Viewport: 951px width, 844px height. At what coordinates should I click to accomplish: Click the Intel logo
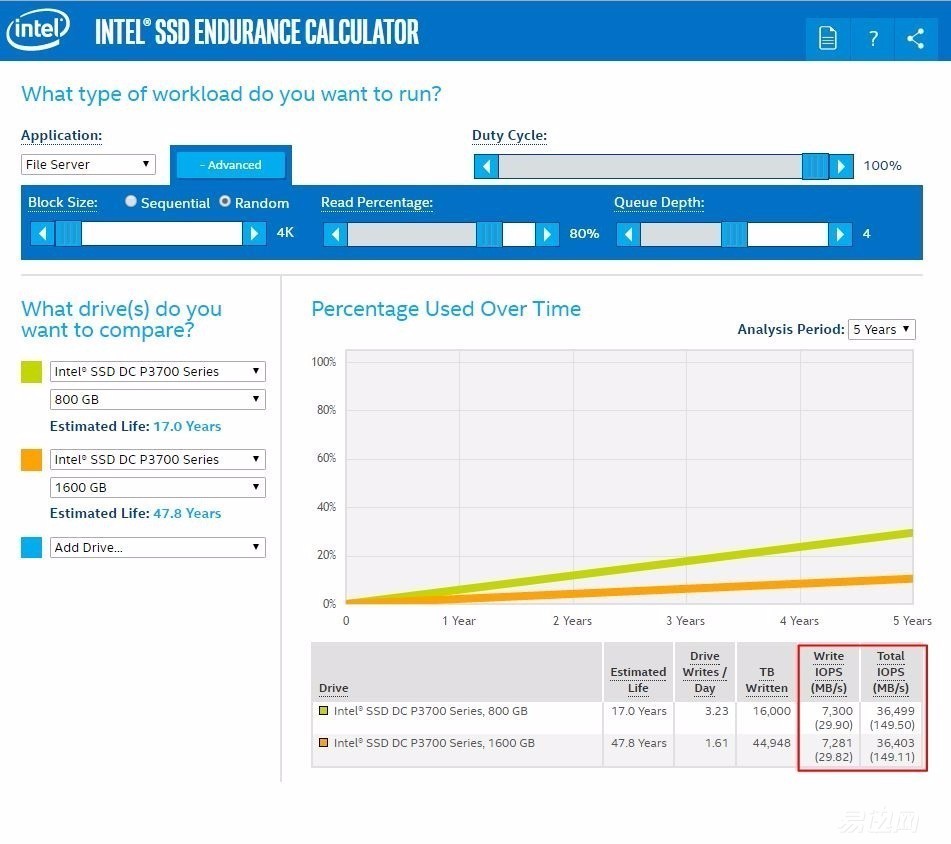click(x=38, y=29)
